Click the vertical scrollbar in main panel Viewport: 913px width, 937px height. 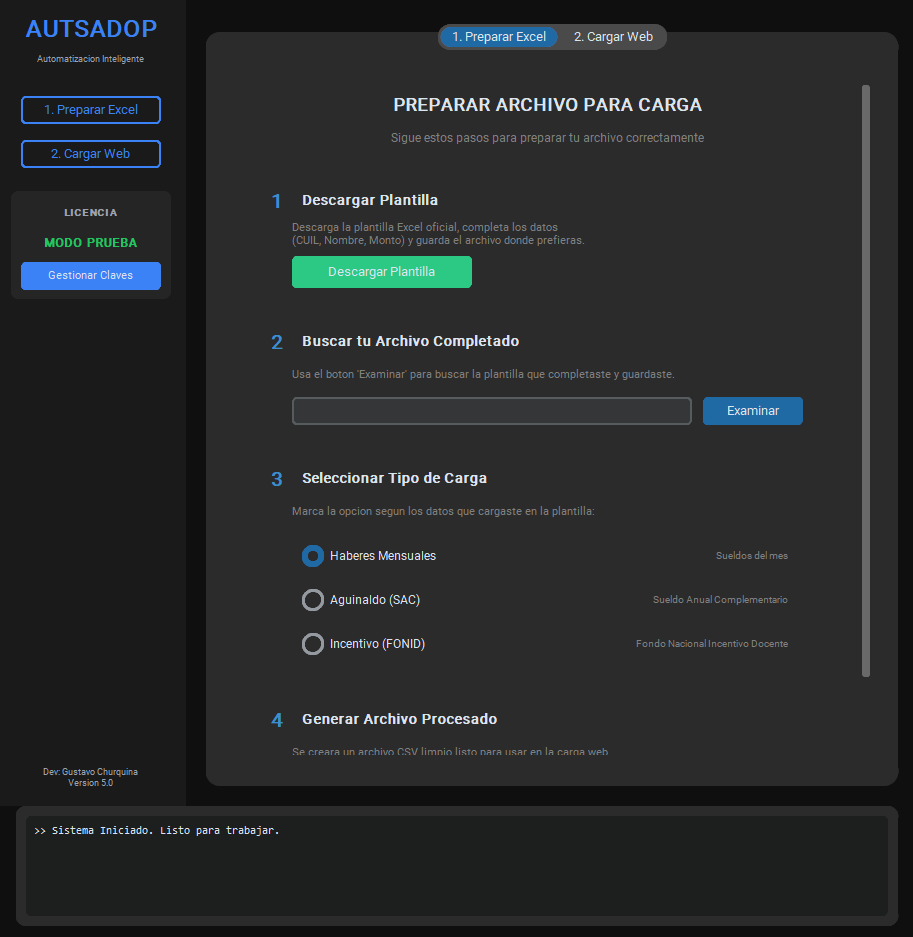(866, 380)
